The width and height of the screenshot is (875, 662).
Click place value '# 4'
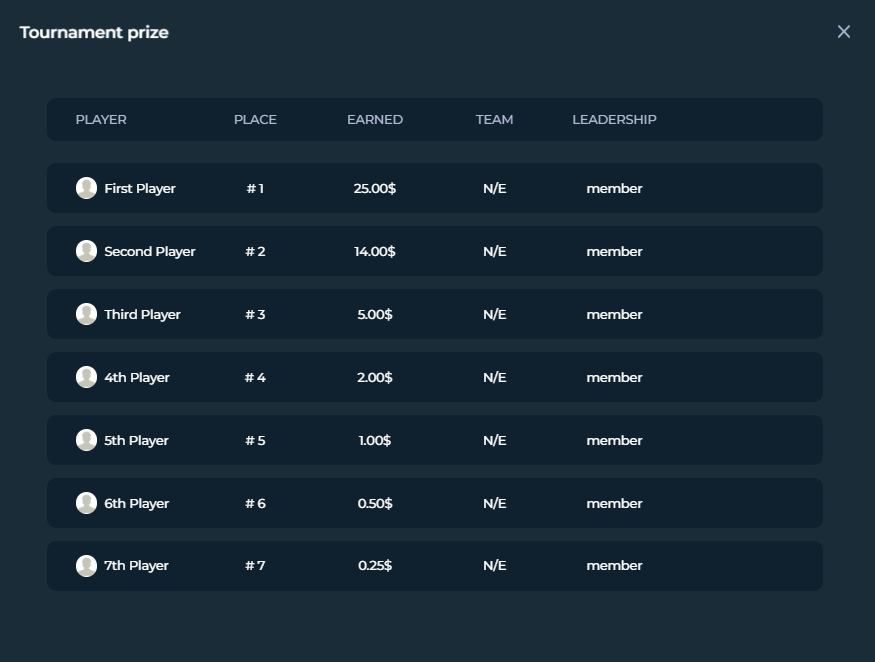pyautogui.click(x=255, y=378)
